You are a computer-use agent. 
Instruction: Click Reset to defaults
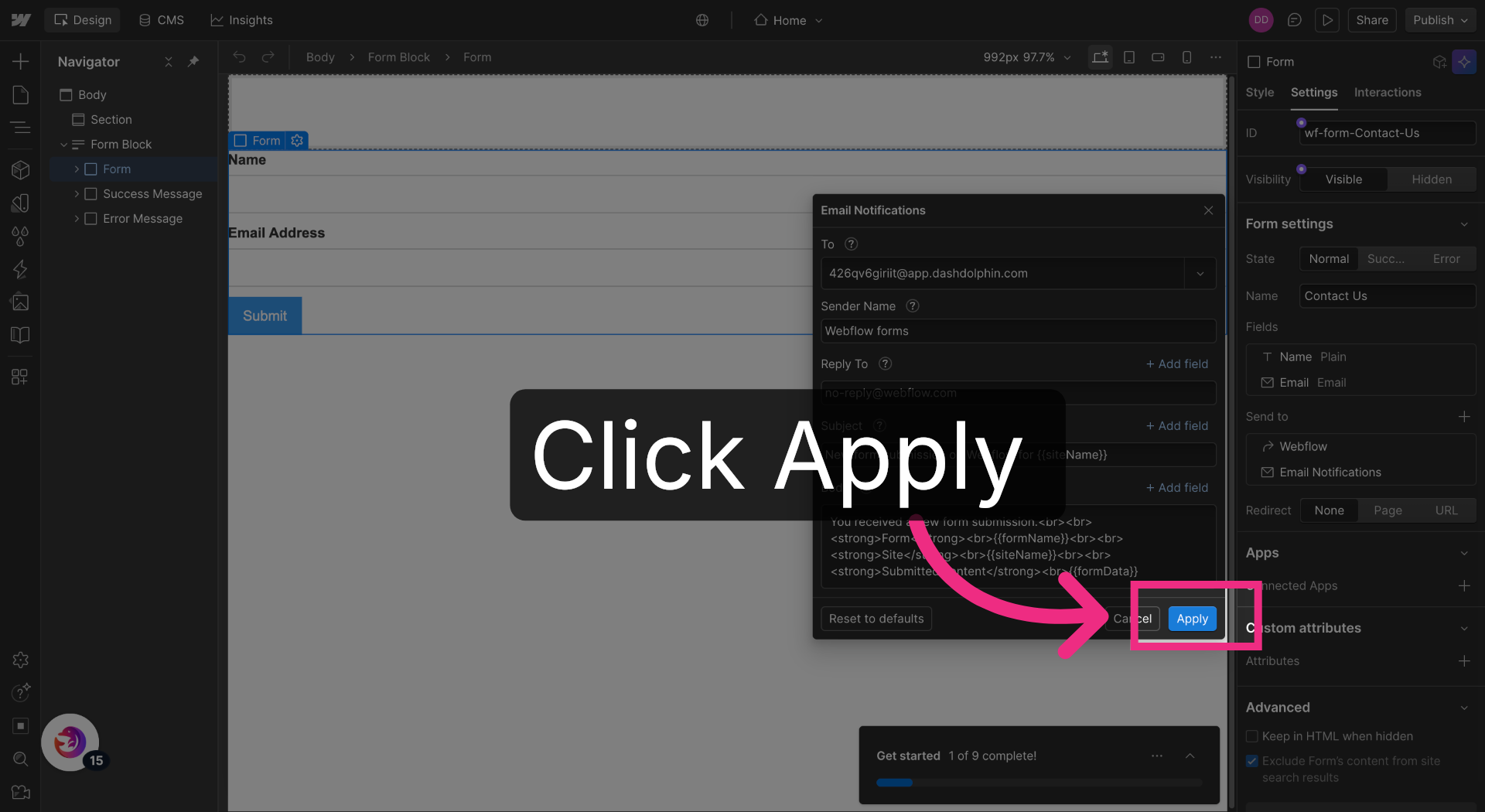[x=876, y=619]
